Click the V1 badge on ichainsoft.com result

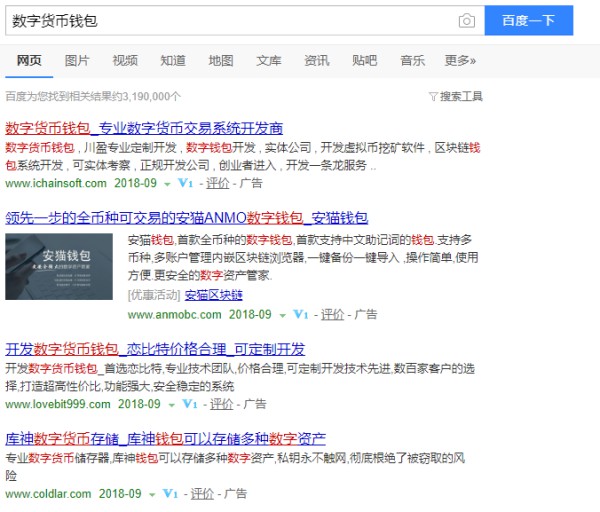(x=186, y=183)
